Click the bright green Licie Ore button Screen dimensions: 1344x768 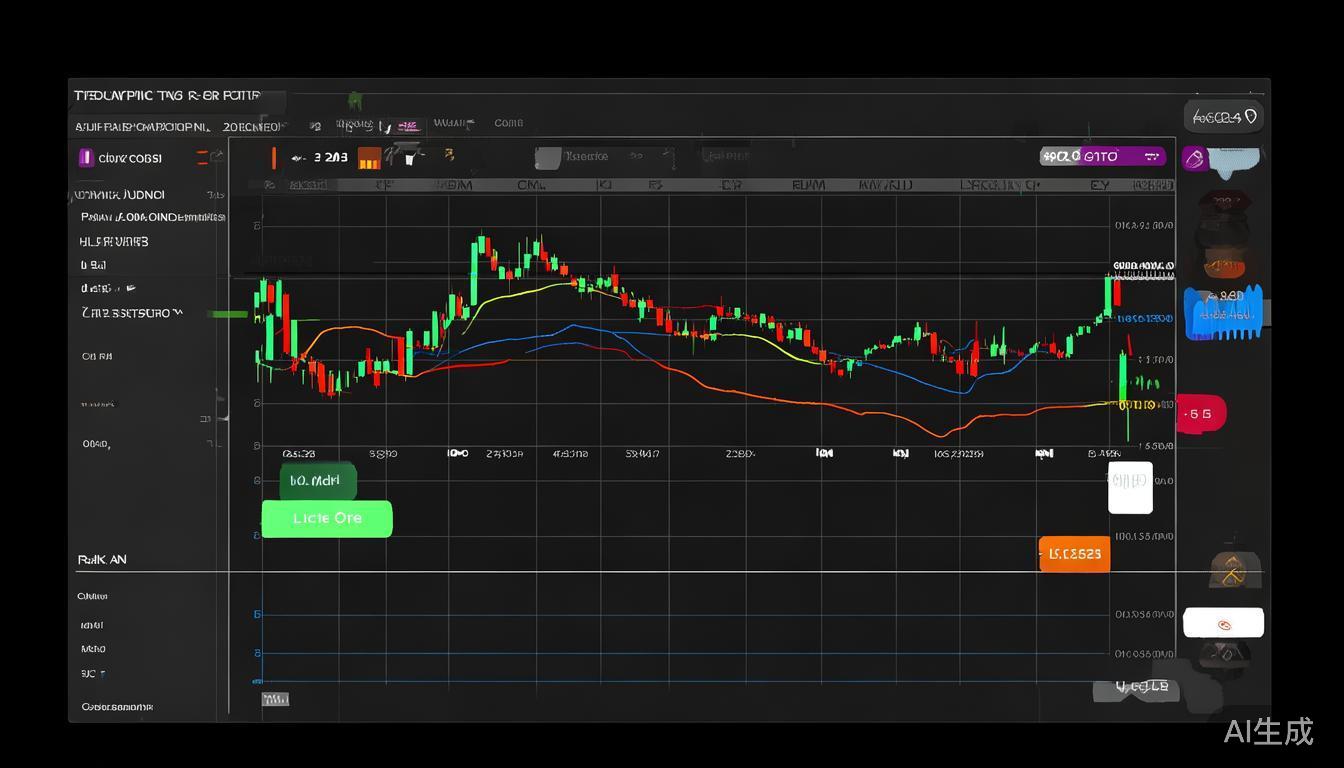(327, 519)
